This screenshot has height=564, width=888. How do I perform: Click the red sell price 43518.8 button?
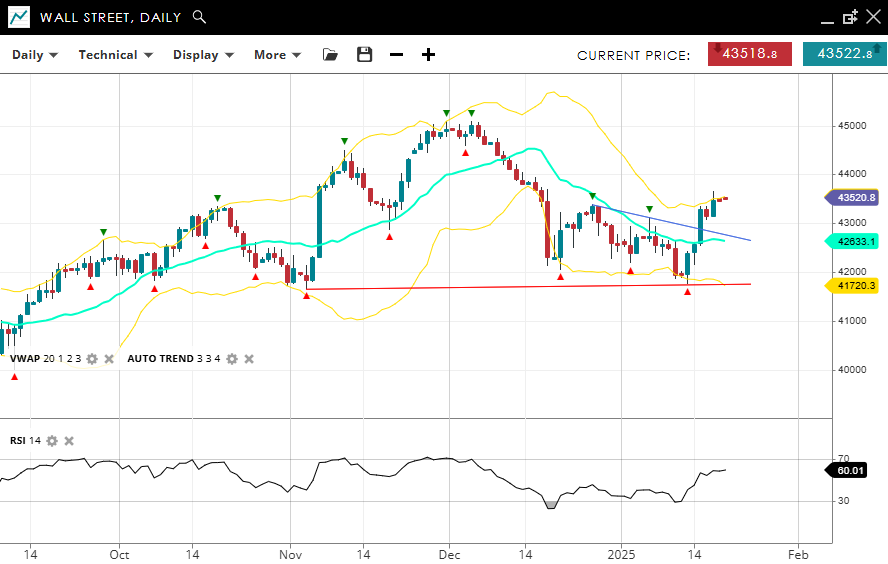(749, 54)
